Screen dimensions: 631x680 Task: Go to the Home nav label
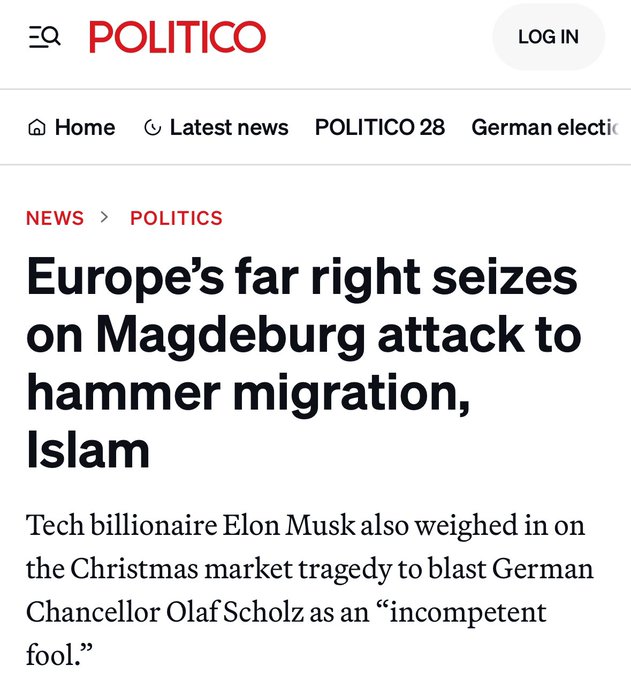[x=85, y=128]
